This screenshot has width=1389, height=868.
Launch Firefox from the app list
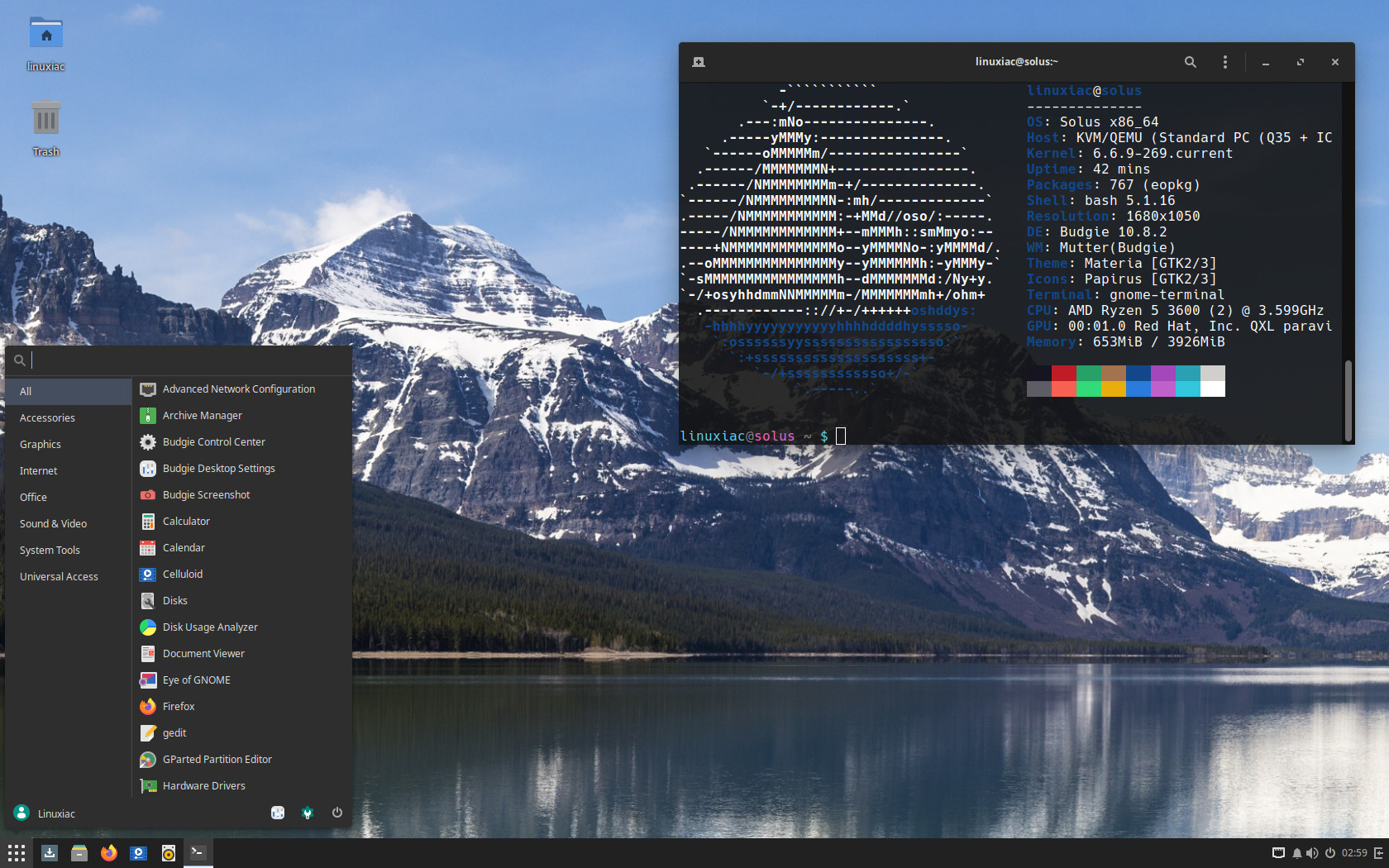click(242, 706)
